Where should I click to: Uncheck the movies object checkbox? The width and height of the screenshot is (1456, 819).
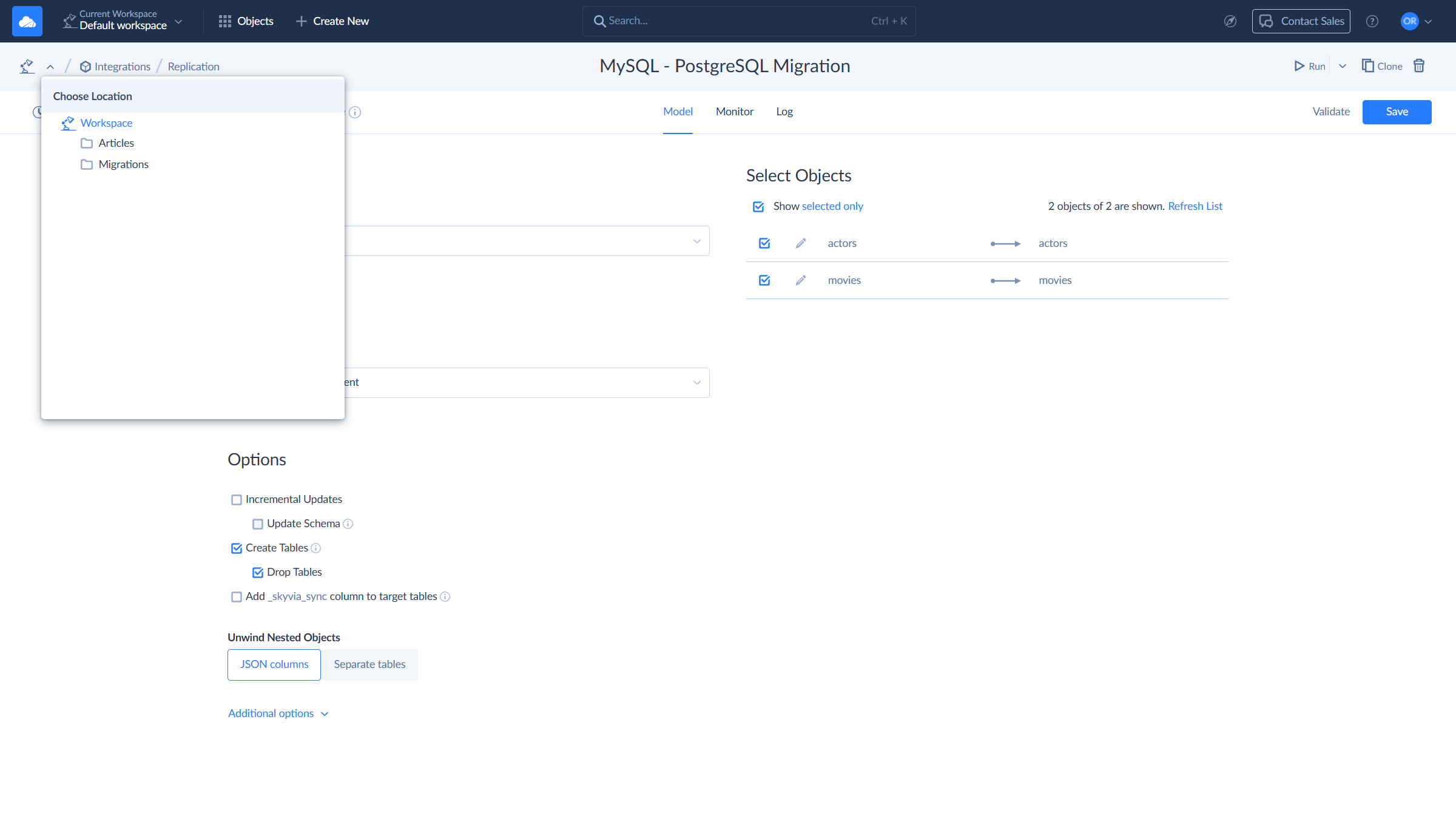[x=764, y=280]
